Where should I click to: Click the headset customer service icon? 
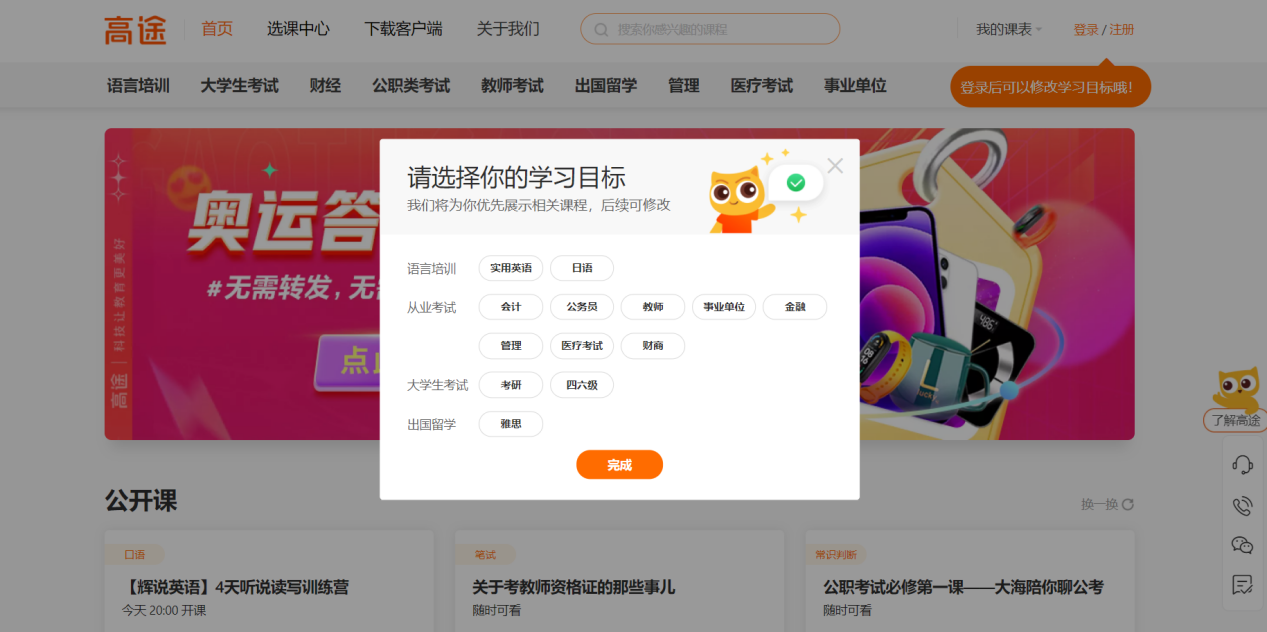[1242, 464]
